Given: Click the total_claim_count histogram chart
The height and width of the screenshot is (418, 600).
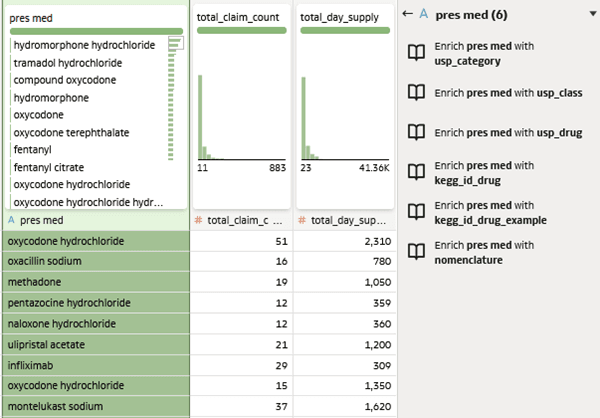Looking at the screenshot, I should click(241, 117).
